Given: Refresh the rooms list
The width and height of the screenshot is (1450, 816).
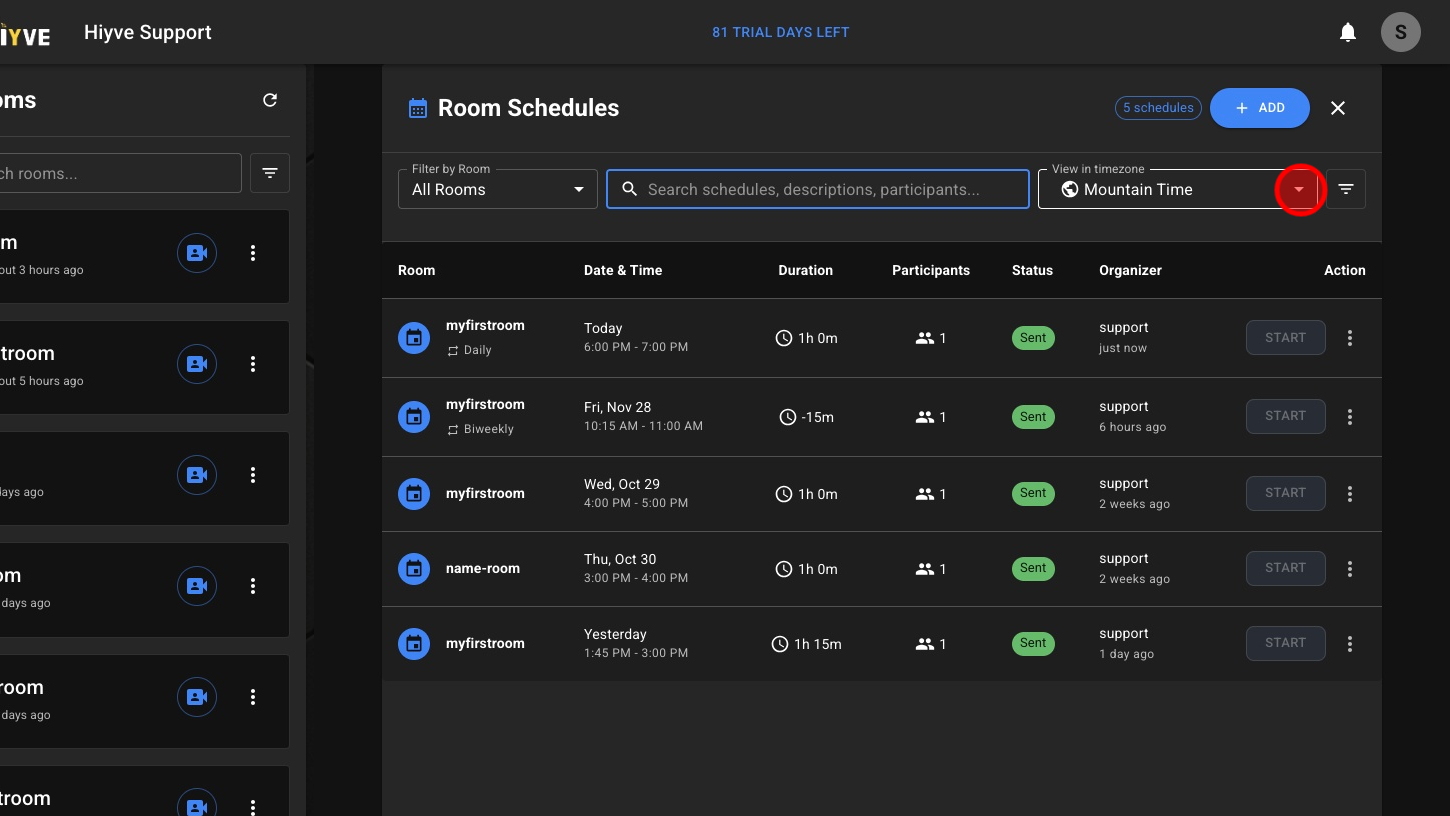Looking at the screenshot, I should pyautogui.click(x=270, y=100).
